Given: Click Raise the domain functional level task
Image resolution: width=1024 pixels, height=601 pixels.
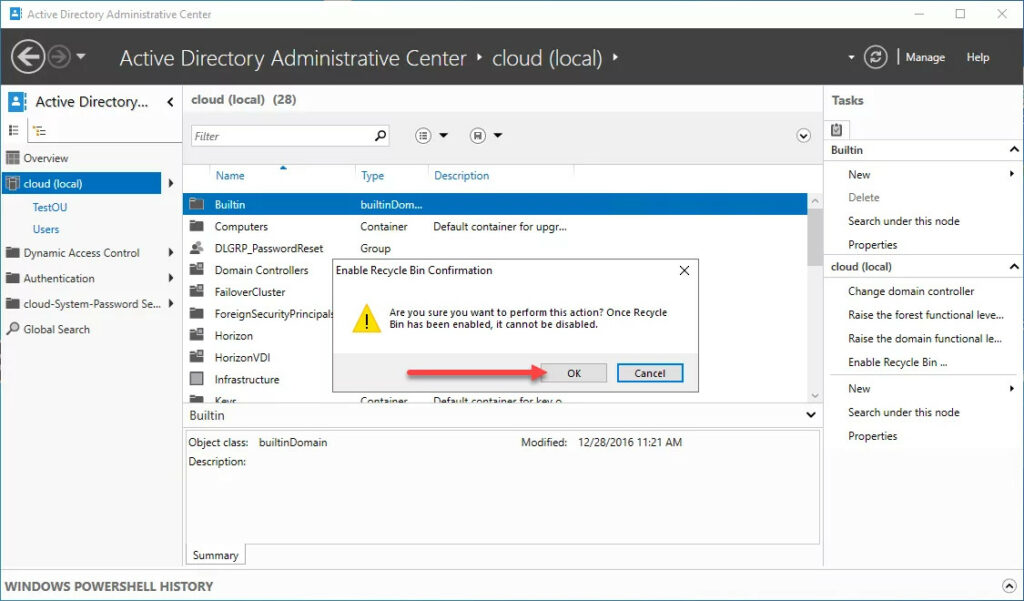Looking at the screenshot, I should coord(925,338).
